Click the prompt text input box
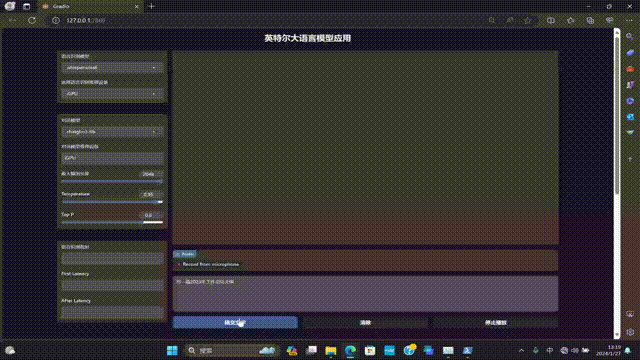The width and height of the screenshot is (640, 360). pos(365,293)
